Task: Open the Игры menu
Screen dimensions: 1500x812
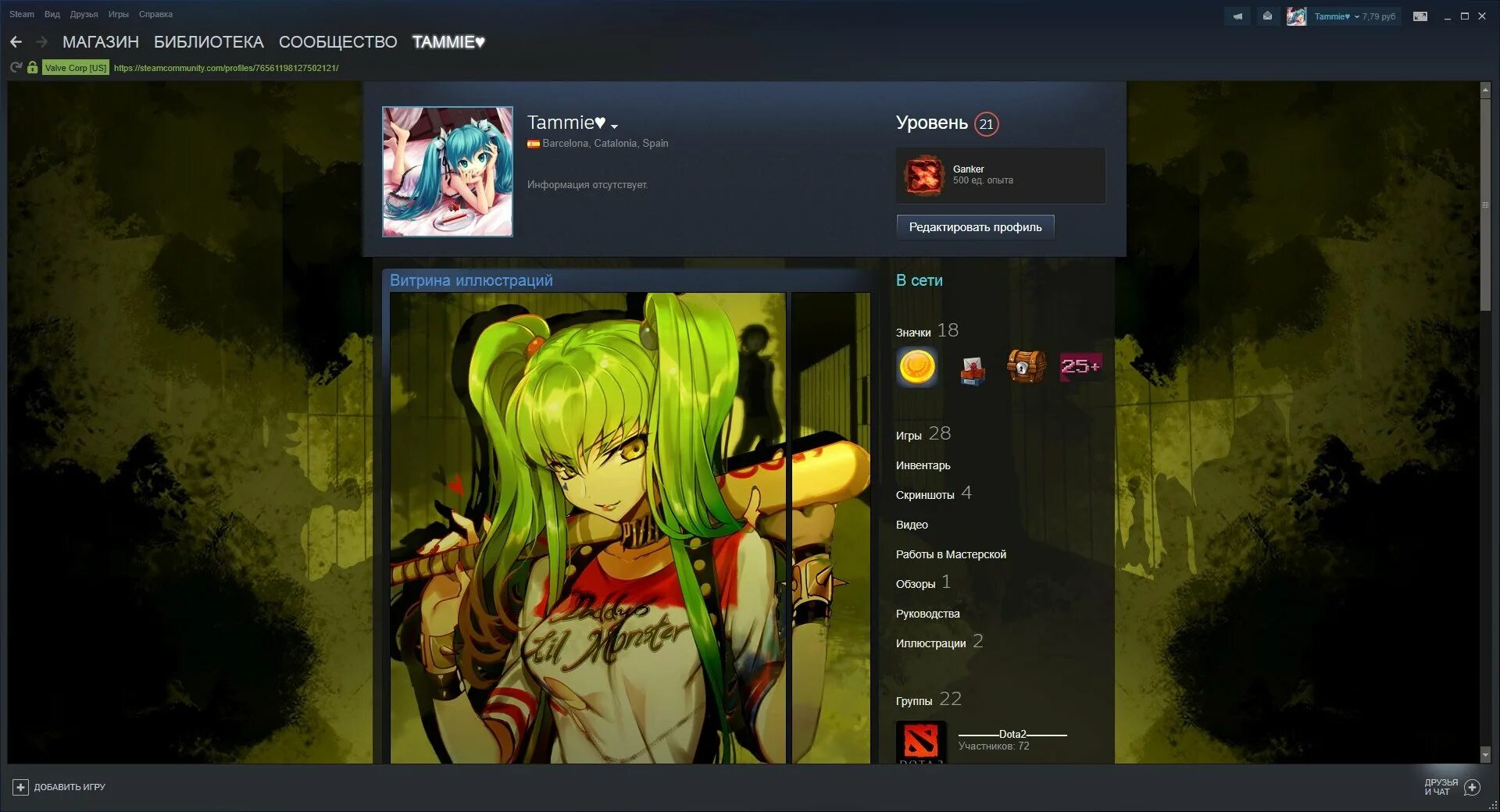Action: tap(118, 14)
